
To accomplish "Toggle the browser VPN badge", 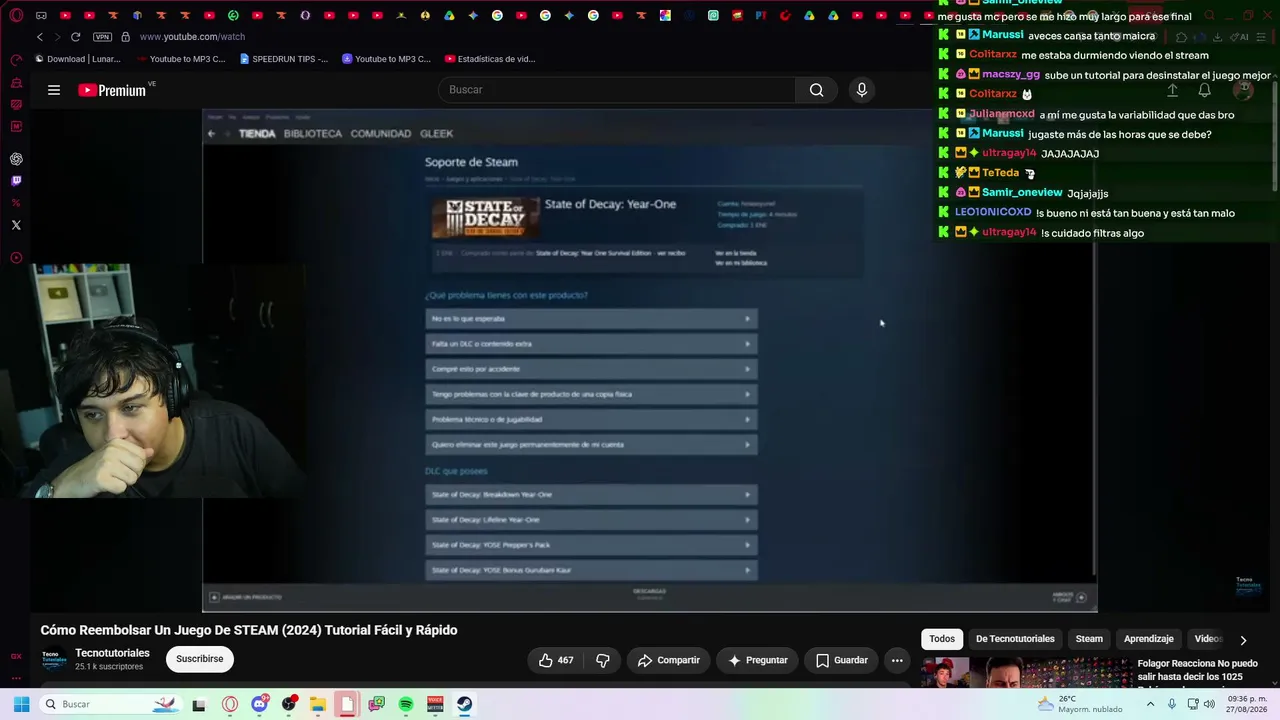I will [x=102, y=37].
